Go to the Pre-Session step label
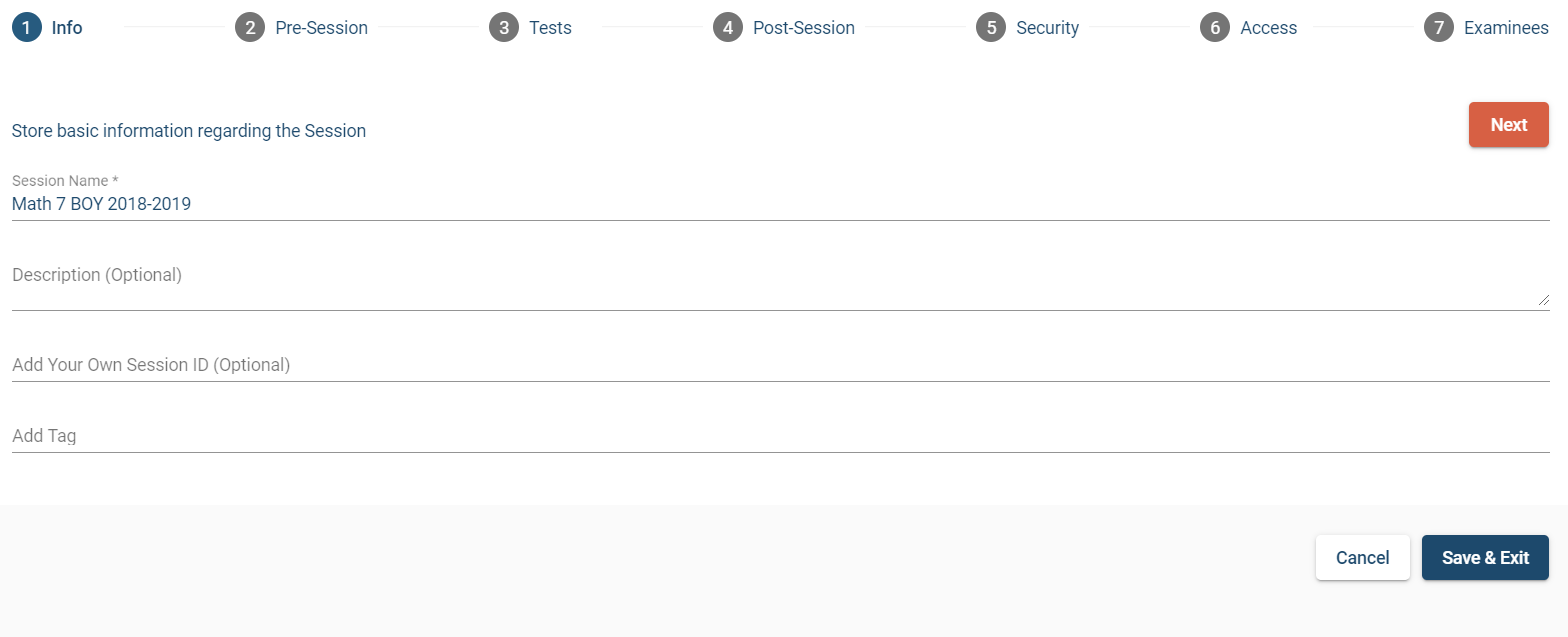The image size is (1568, 637). click(x=321, y=28)
